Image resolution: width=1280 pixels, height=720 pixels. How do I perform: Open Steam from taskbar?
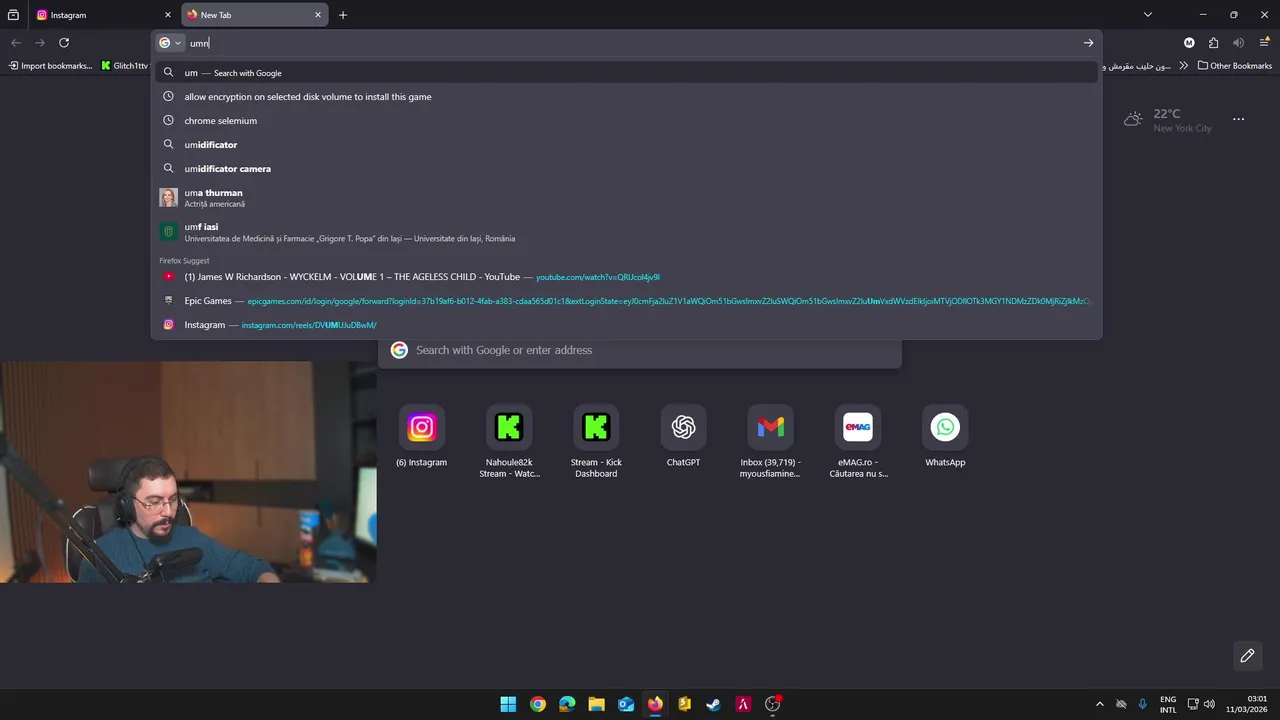pos(713,704)
